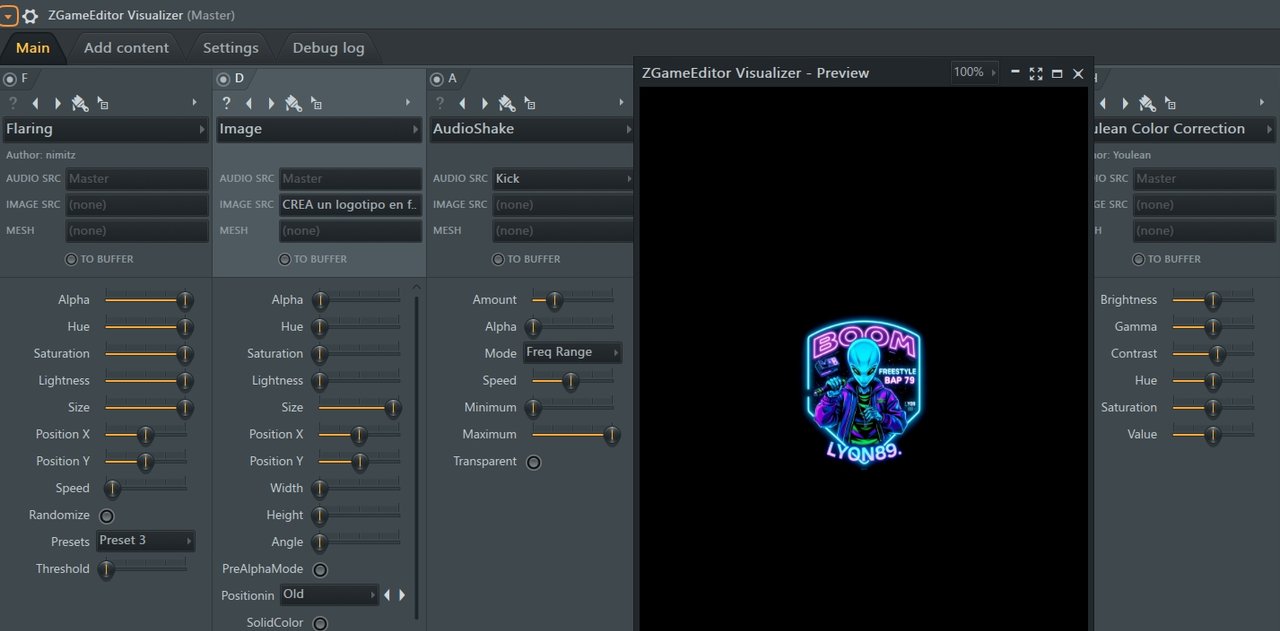Click the Image layer's IMAGE SRC field
This screenshot has height=631, width=1280.
coord(351,205)
